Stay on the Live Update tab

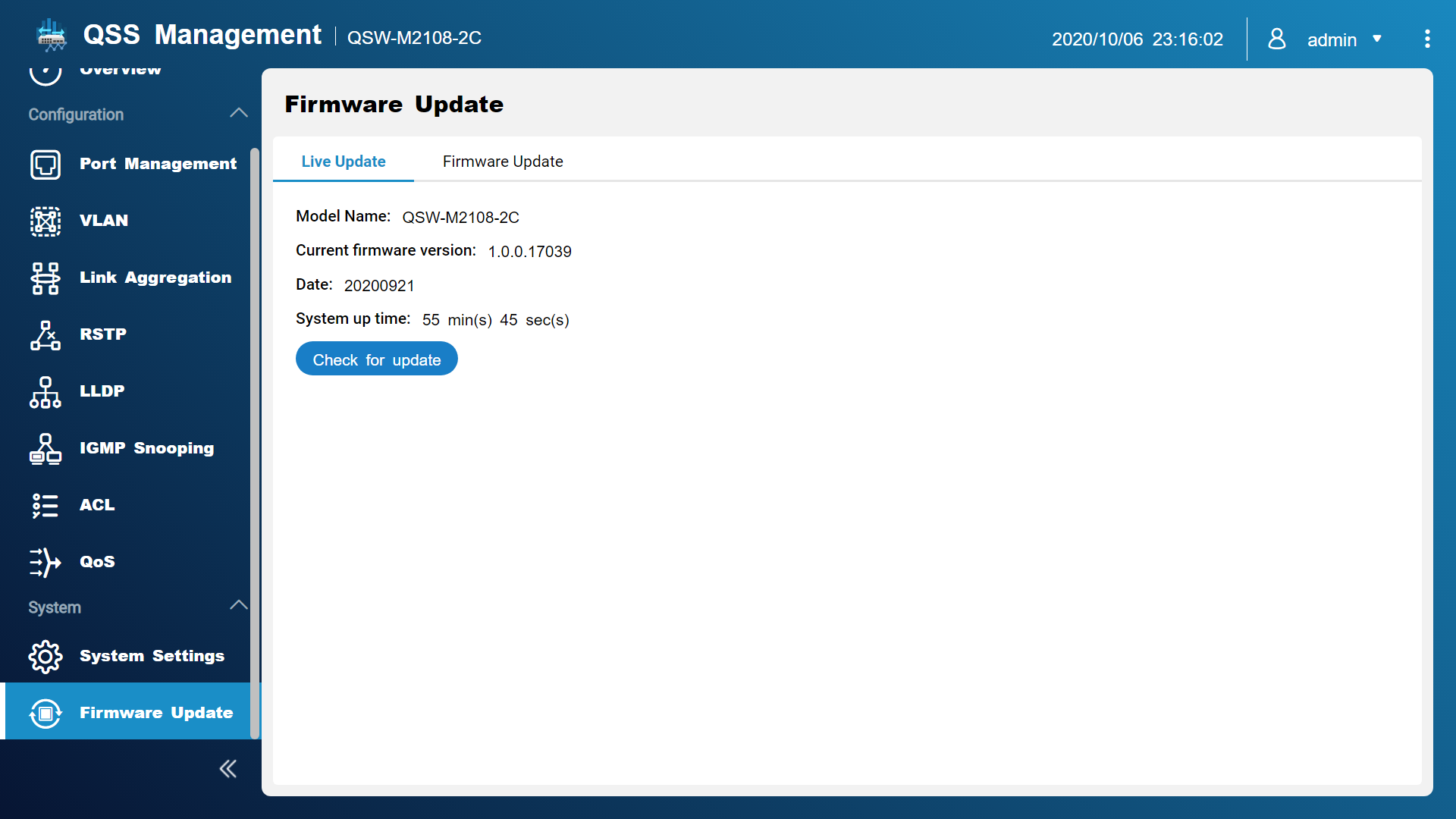point(343,161)
